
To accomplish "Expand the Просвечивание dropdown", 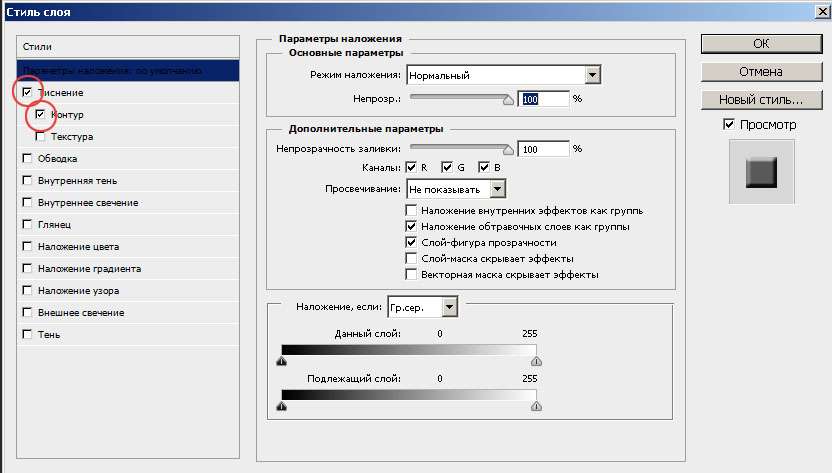I will click(456, 189).
